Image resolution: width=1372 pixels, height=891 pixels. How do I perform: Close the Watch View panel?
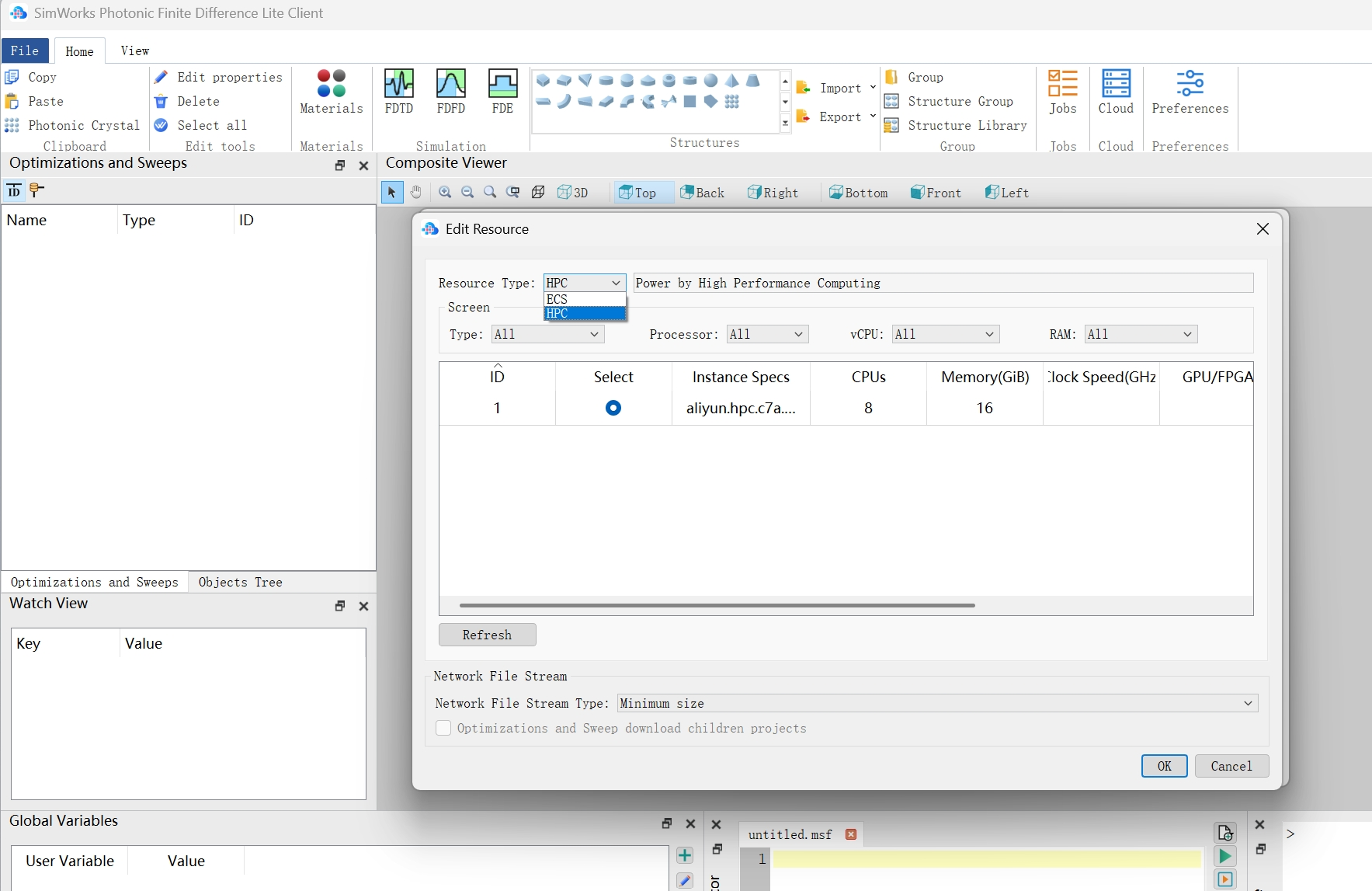(363, 606)
